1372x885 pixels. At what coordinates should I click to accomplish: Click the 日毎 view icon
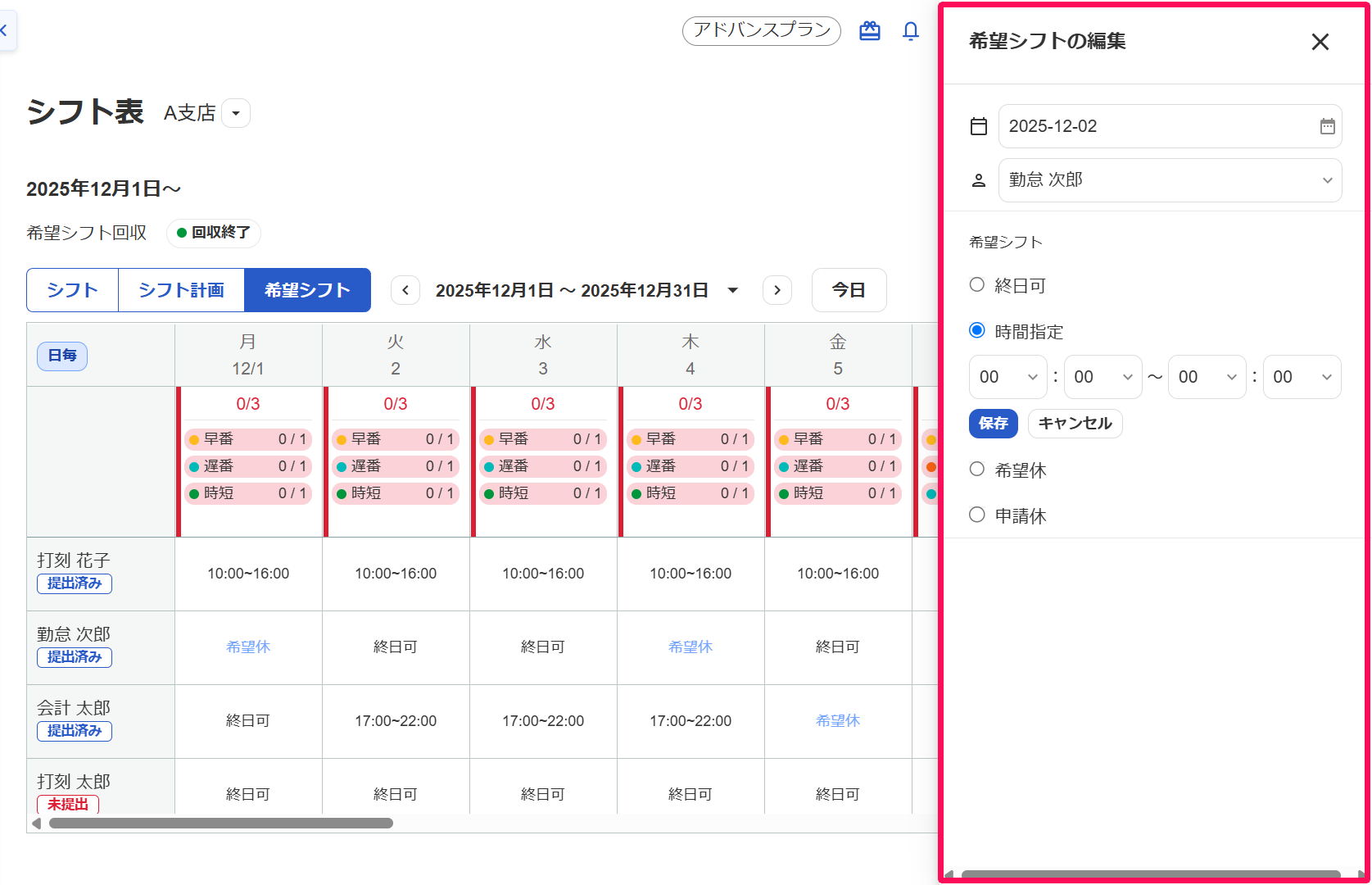point(61,356)
